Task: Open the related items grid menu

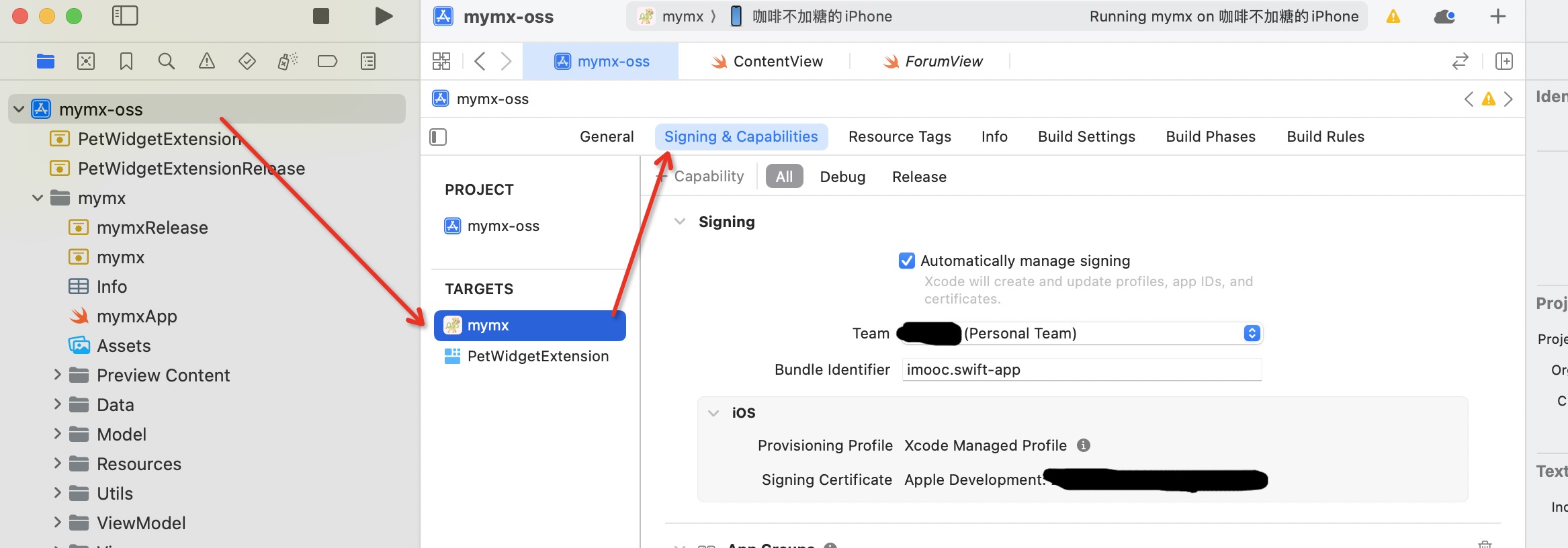Action: coord(441,61)
